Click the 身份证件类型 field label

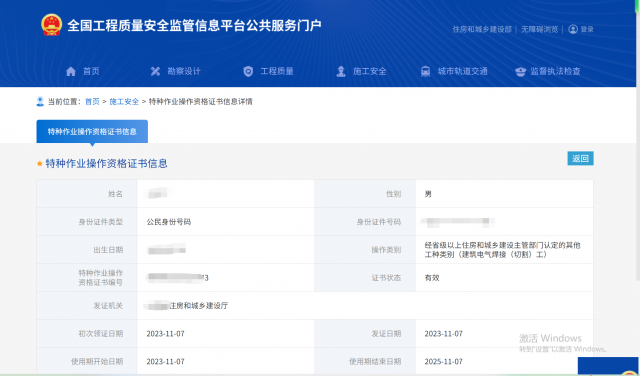(100, 222)
